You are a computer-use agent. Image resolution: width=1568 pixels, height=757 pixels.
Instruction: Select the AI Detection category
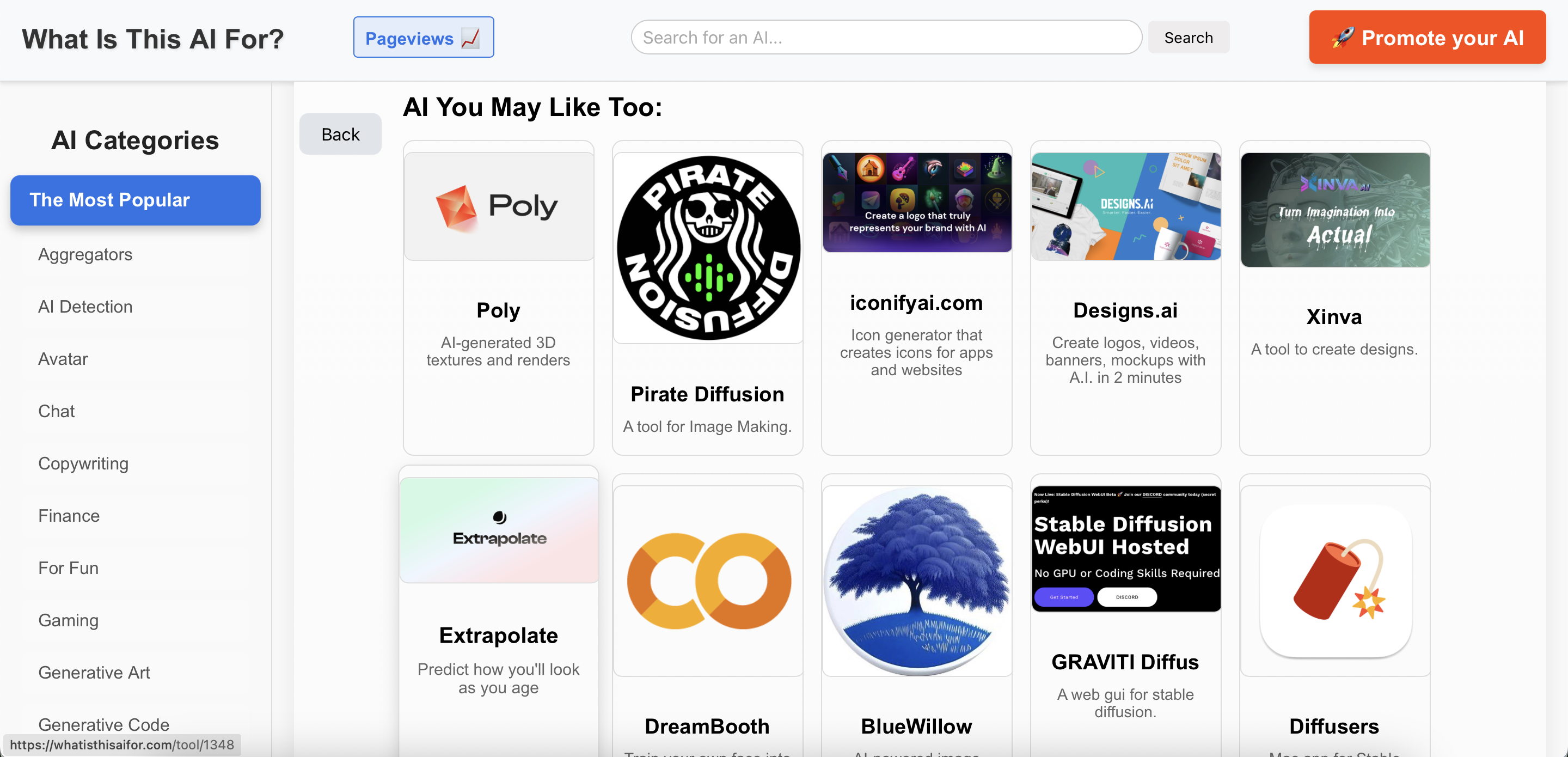(x=85, y=306)
